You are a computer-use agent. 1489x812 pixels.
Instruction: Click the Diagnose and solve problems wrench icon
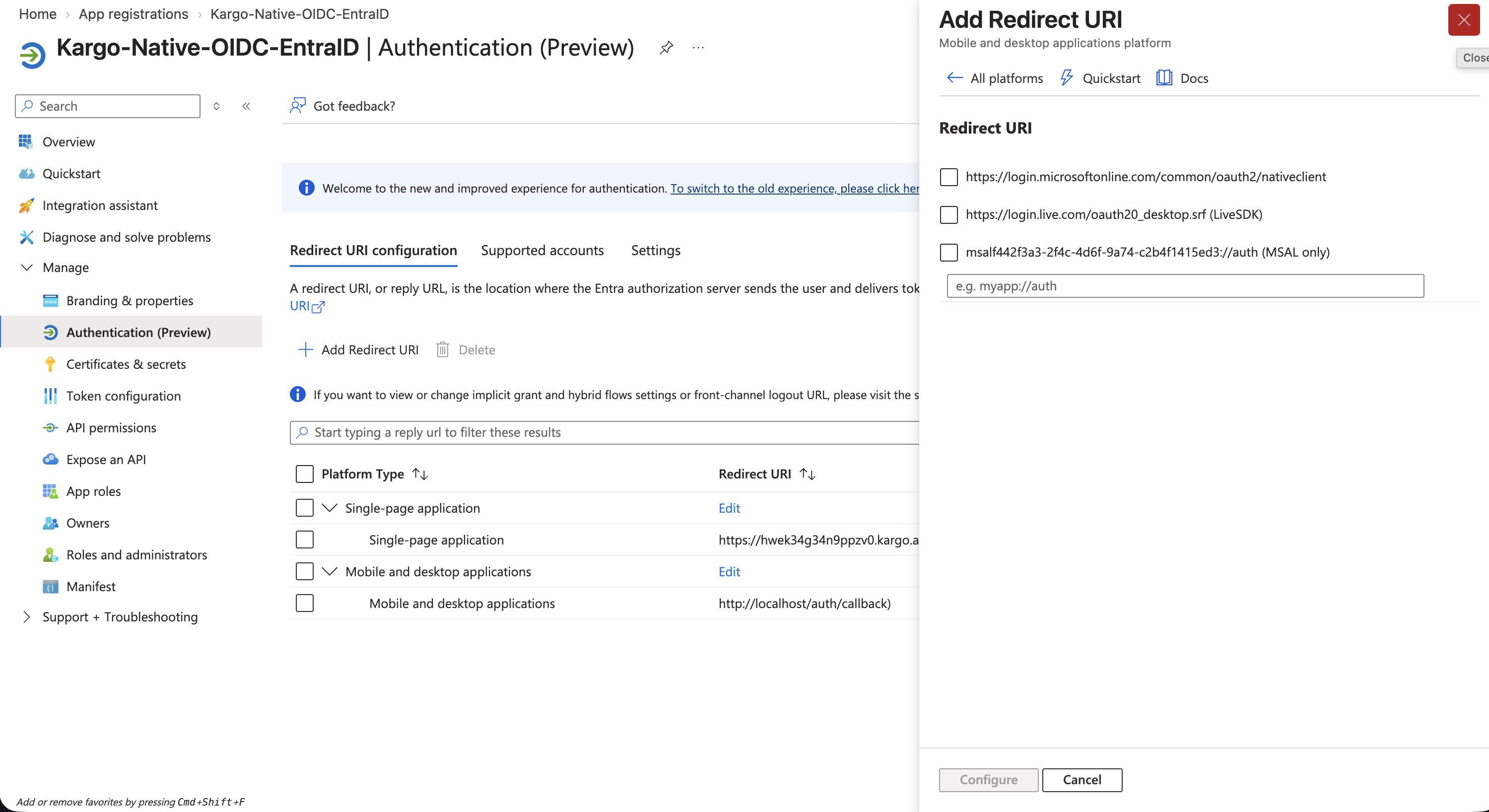[26, 237]
